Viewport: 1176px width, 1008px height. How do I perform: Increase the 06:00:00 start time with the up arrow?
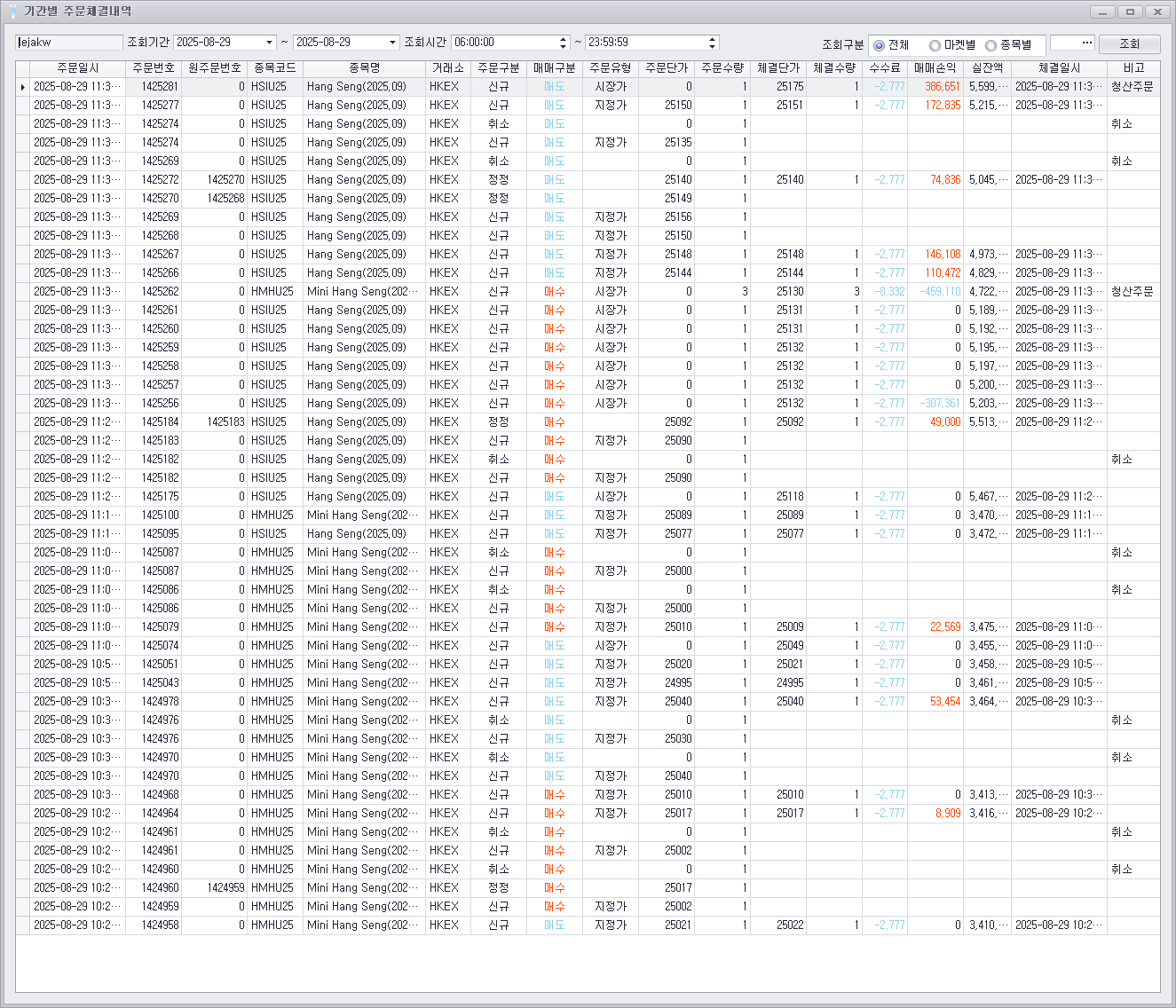(564, 39)
